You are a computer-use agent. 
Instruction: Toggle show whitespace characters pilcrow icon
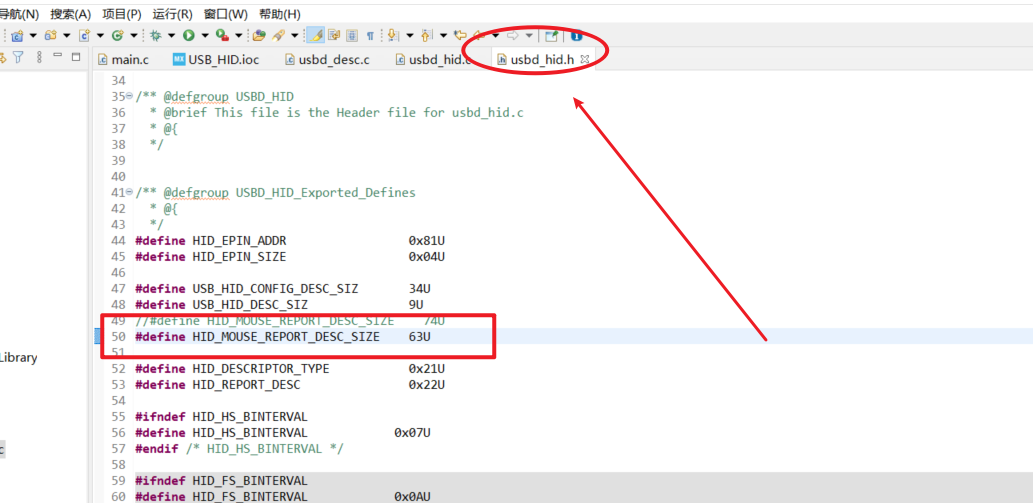(370, 36)
